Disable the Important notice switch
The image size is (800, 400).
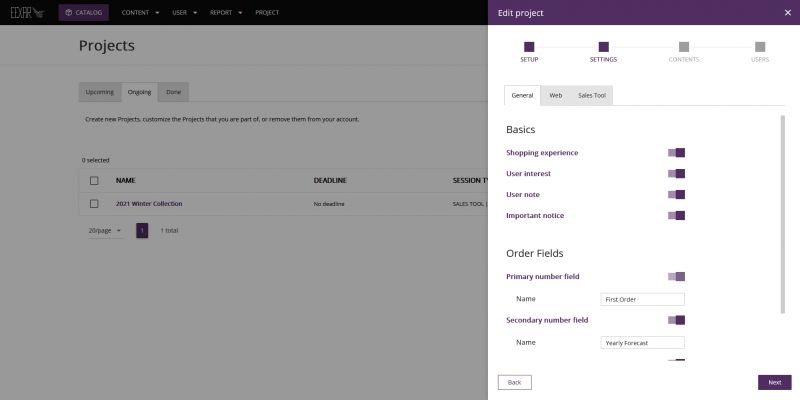(x=676, y=215)
